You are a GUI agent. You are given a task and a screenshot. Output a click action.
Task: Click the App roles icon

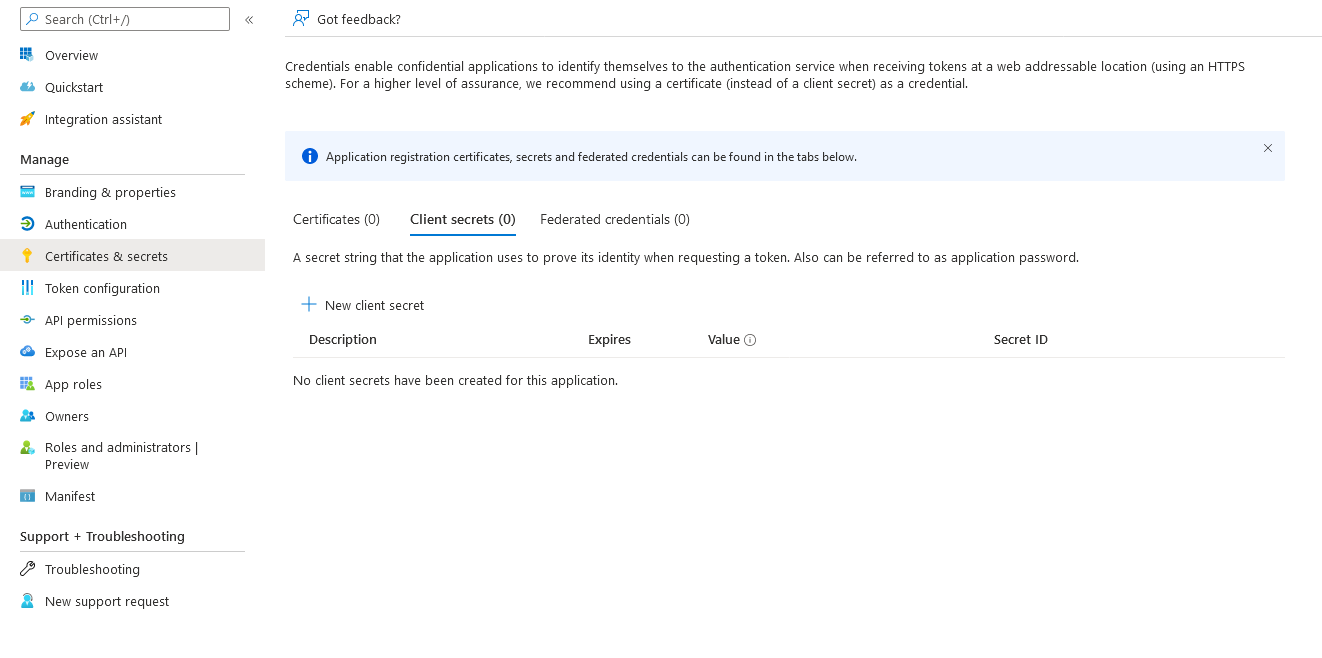27,384
